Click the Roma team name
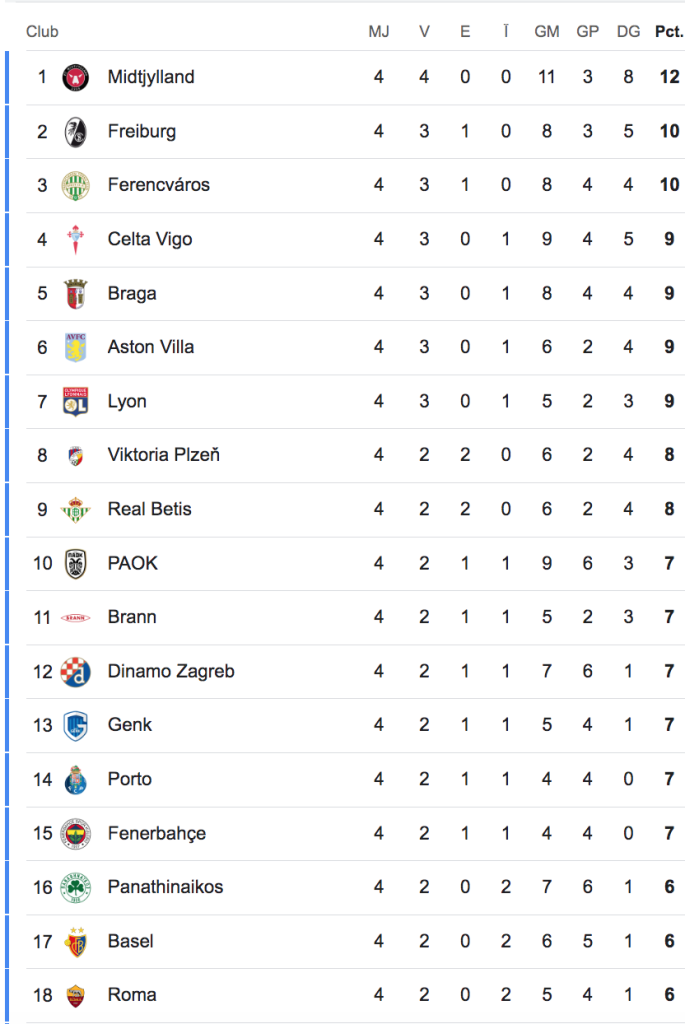This screenshot has width=685, height=1024. click(x=132, y=996)
